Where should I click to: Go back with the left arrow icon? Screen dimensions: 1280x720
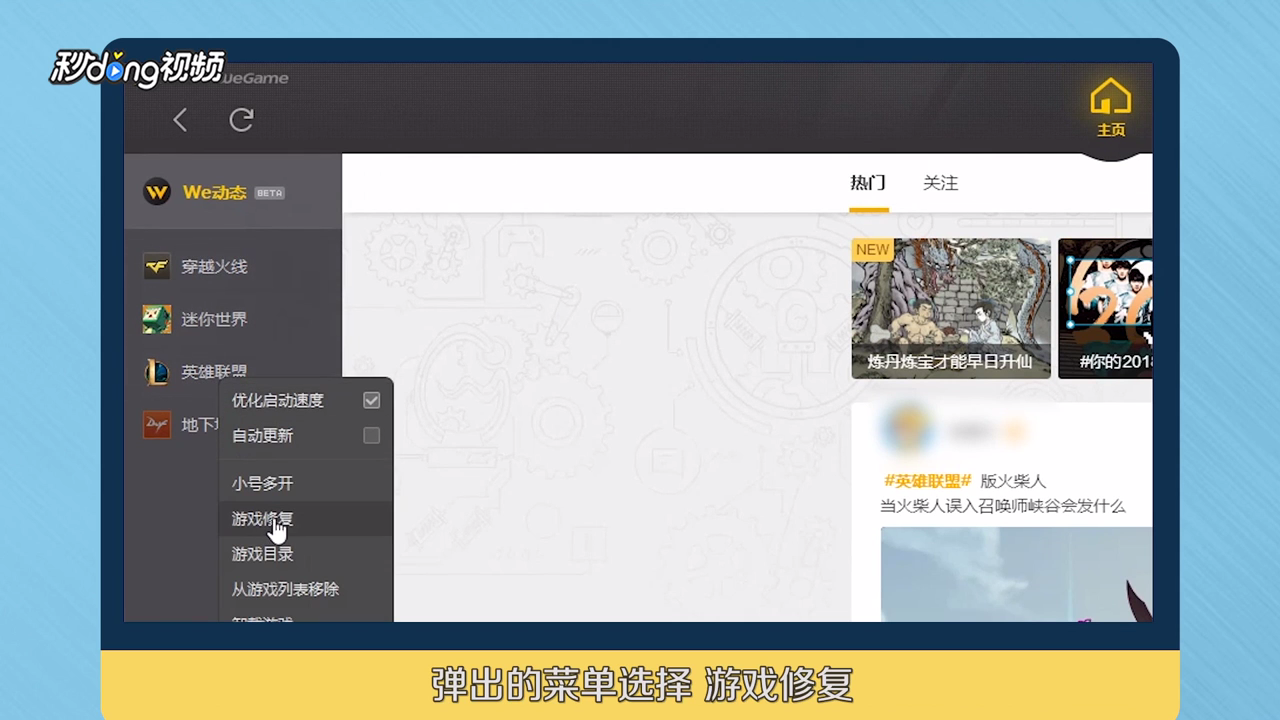pyautogui.click(x=180, y=121)
